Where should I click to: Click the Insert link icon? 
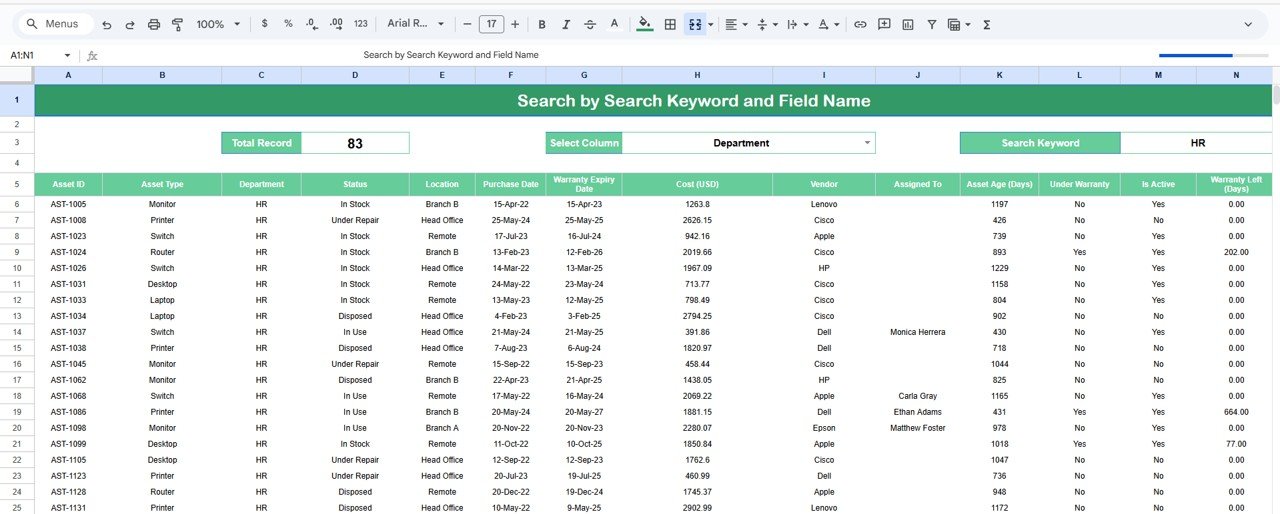[x=860, y=24]
